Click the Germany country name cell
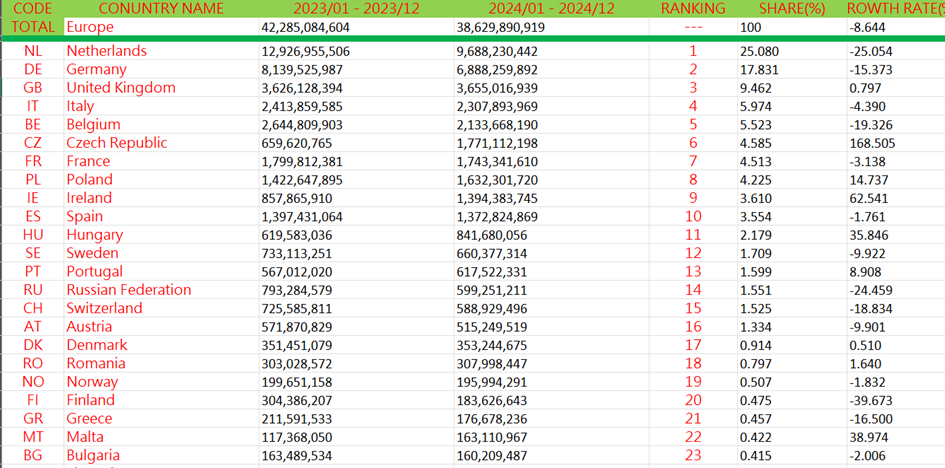This screenshot has width=945, height=468. pyautogui.click(x=96, y=69)
